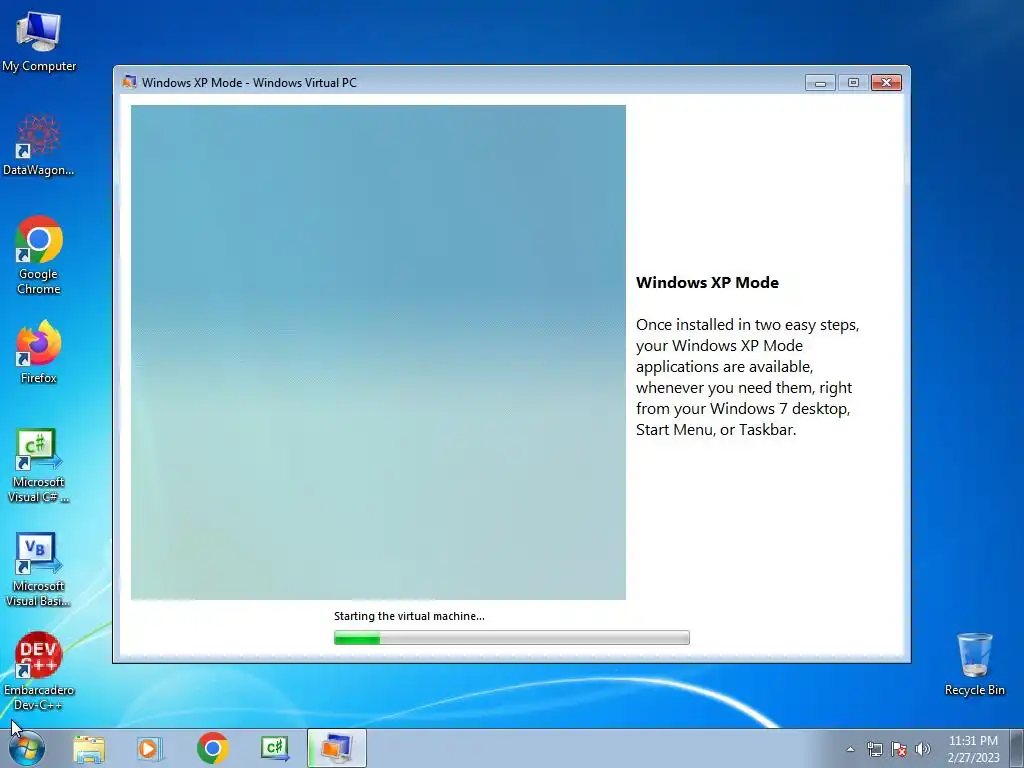1024x768 pixels.
Task: Click the green startup progress bar
Action: 511,637
